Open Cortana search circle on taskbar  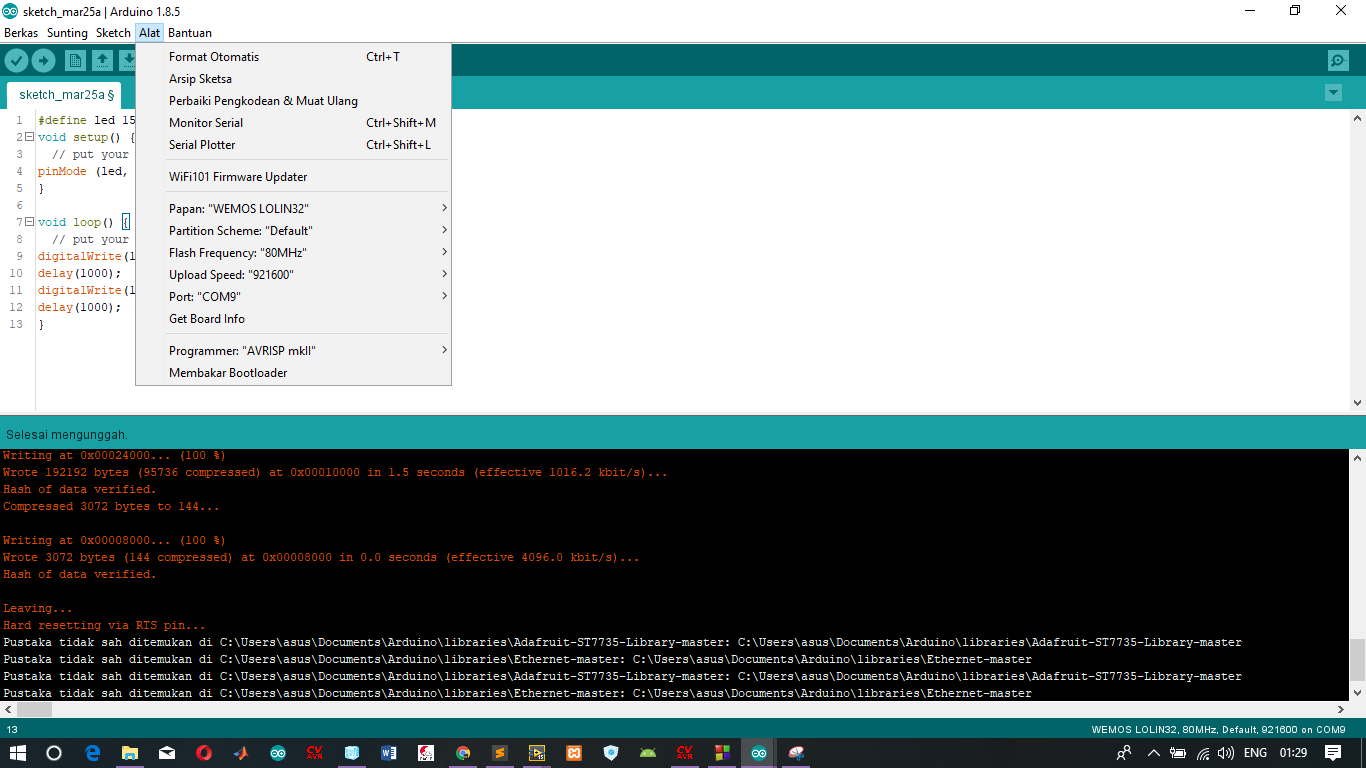pyautogui.click(x=54, y=753)
